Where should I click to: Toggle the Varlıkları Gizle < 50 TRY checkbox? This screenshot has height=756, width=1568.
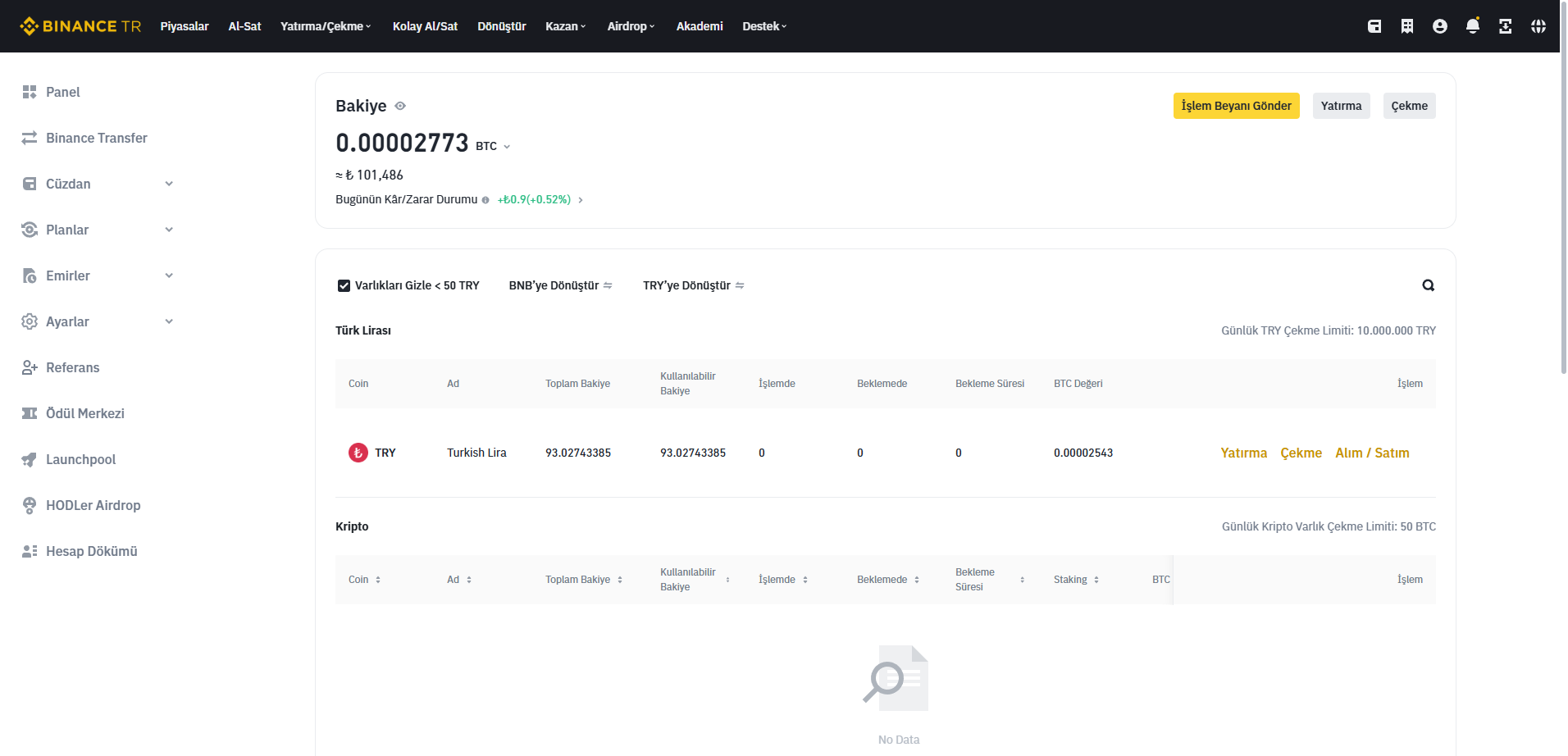(344, 285)
